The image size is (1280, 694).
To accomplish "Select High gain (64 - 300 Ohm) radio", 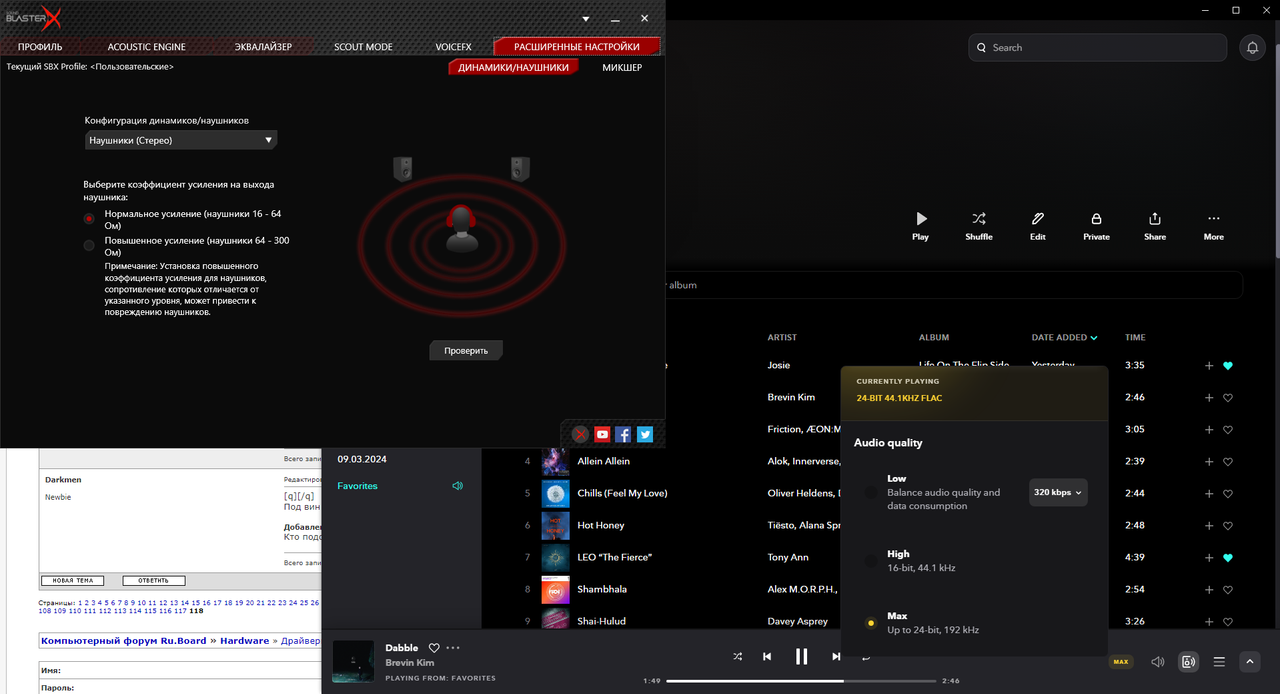I will tap(89, 245).
